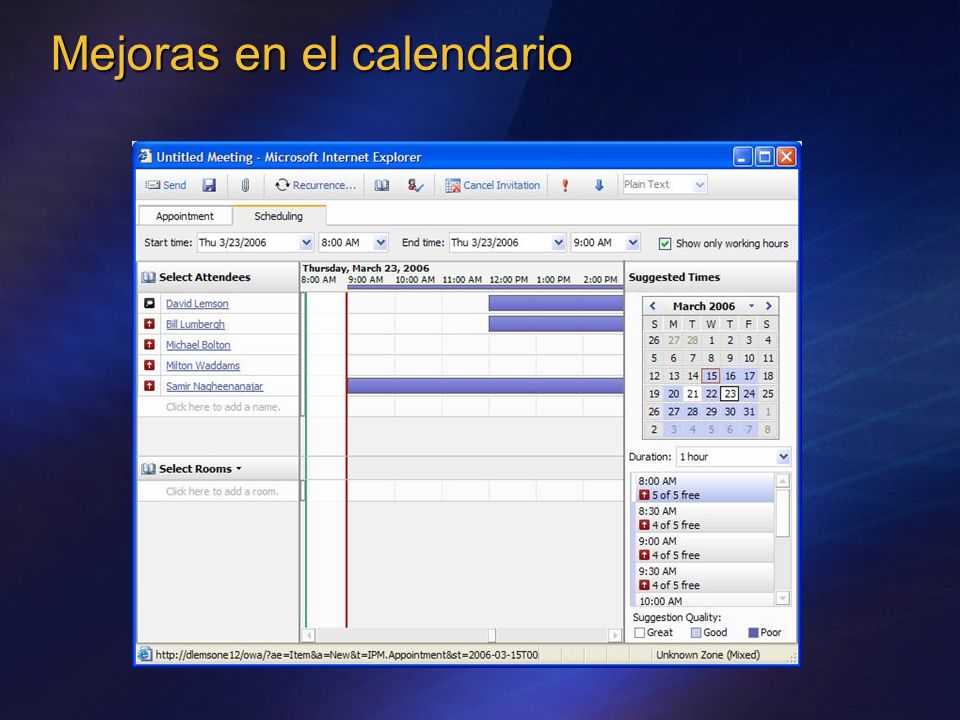Screen dimensions: 960x720
Task: Click the required icon beside Milton Waddams
Action: point(149,366)
